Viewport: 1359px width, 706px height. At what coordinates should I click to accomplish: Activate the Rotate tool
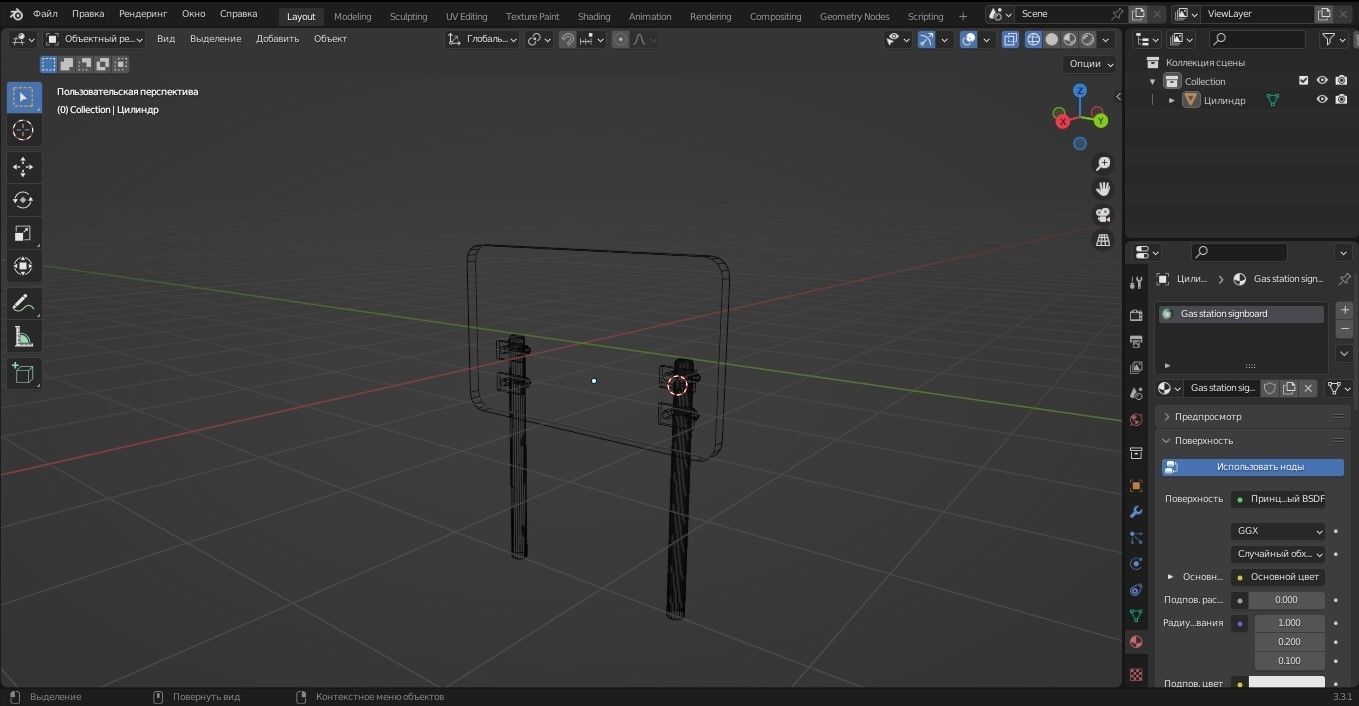[x=23, y=200]
